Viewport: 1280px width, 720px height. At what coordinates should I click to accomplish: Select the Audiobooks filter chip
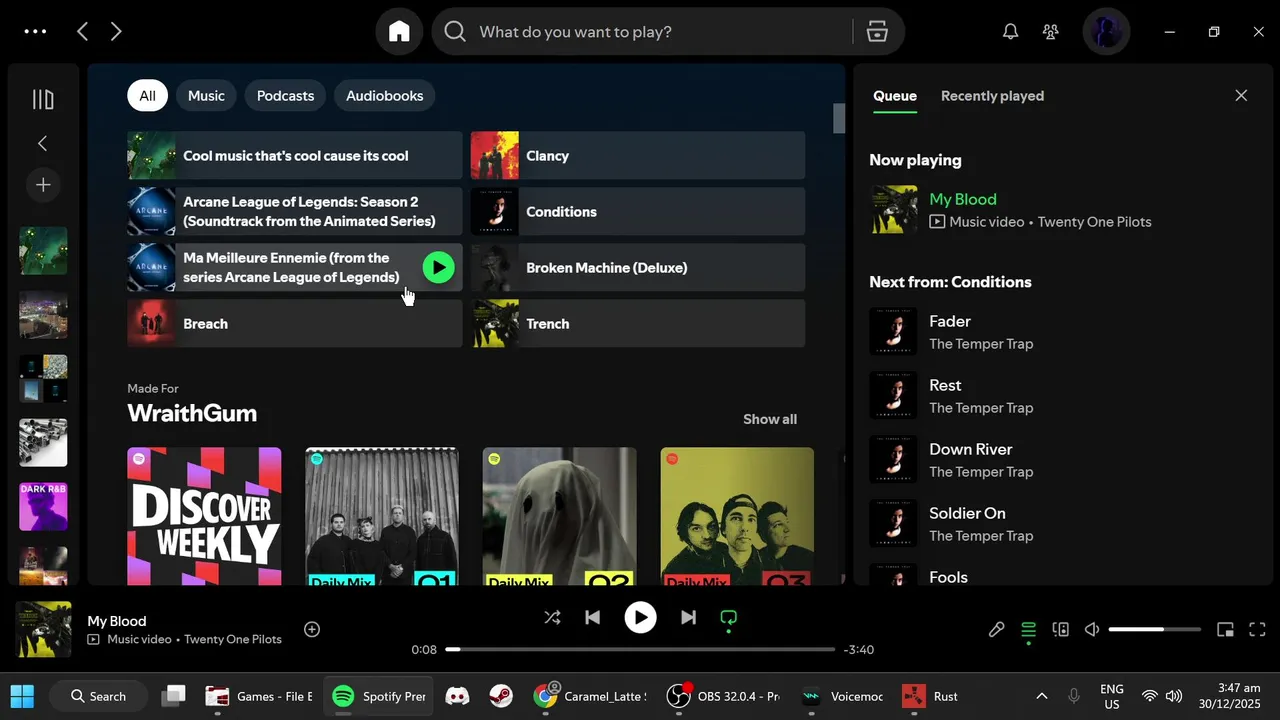point(385,96)
